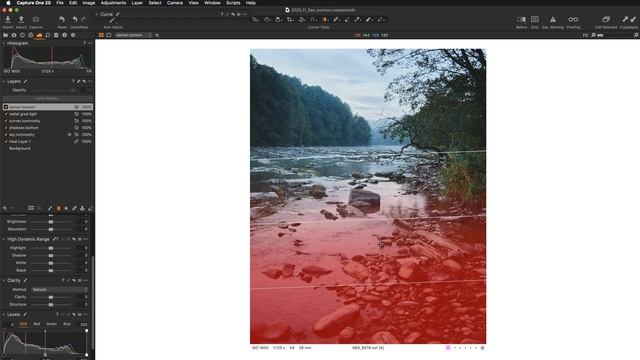Select brush tool in Layers footer

click(x=50, y=208)
